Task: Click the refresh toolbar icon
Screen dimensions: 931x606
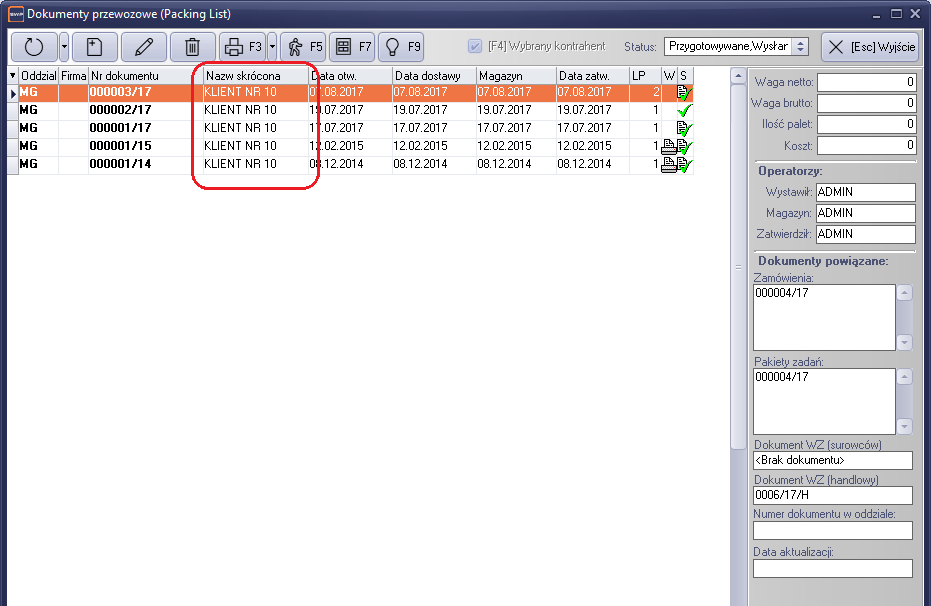Action: point(34,47)
